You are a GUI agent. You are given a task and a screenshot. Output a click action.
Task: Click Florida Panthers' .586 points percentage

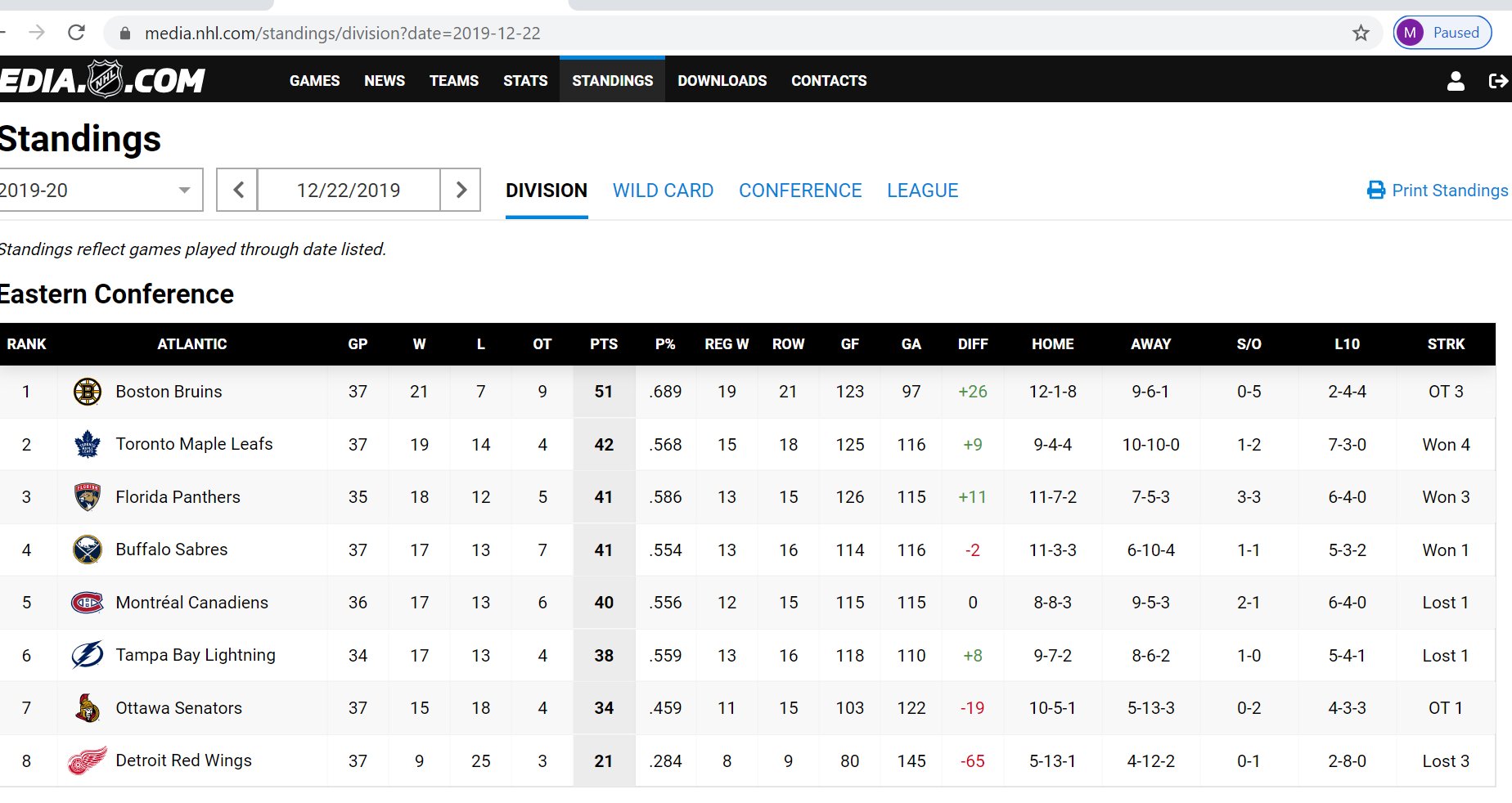665,497
